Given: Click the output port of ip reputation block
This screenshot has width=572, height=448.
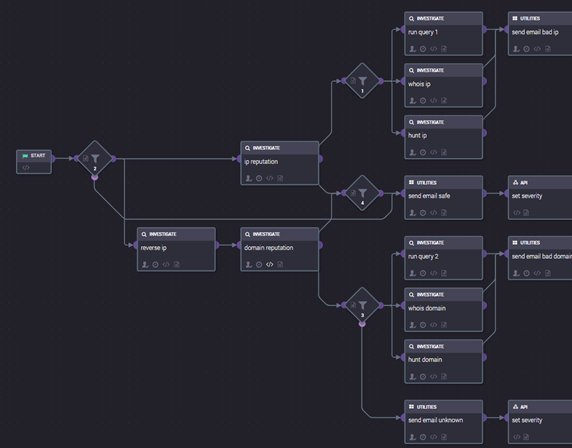Looking at the screenshot, I should 320,159.
